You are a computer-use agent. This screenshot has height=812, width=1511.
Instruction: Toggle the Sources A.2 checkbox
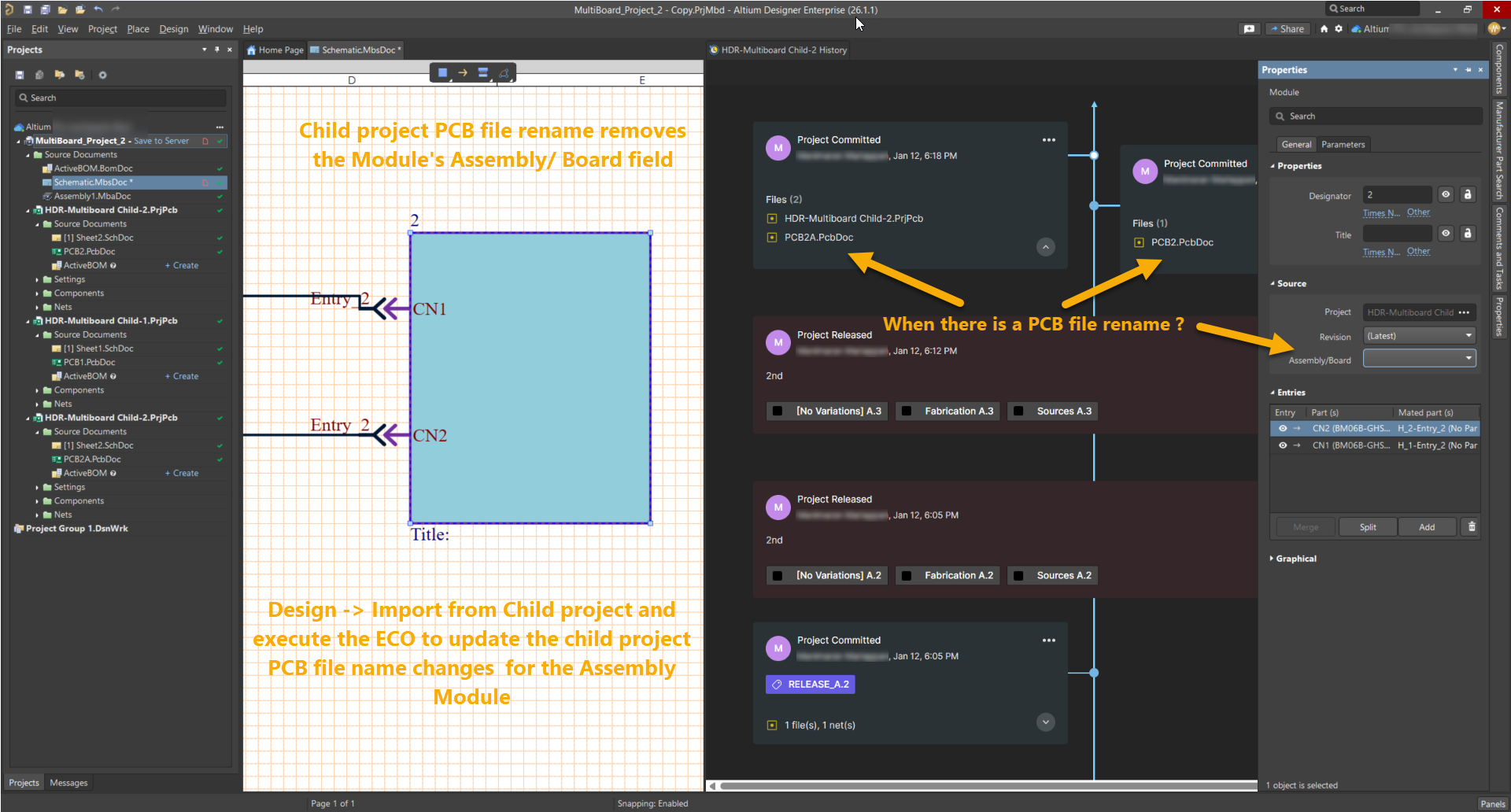(x=1018, y=575)
